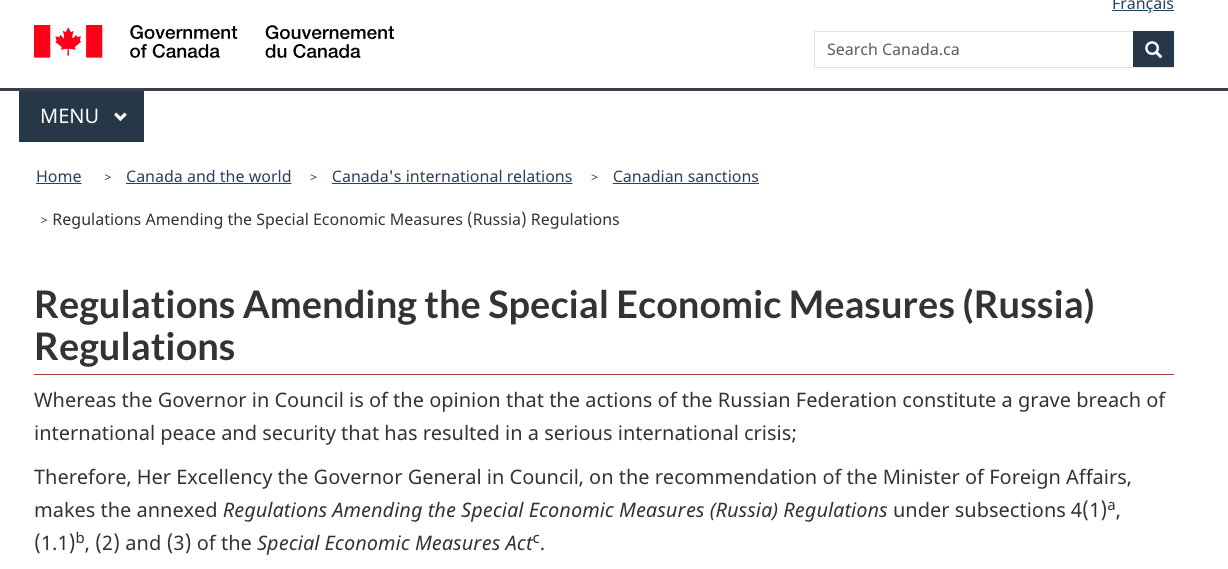The width and height of the screenshot is (1228, 569).
Task: Focus the Search Canada.ca input field
Action: click(x=973, y=49)
